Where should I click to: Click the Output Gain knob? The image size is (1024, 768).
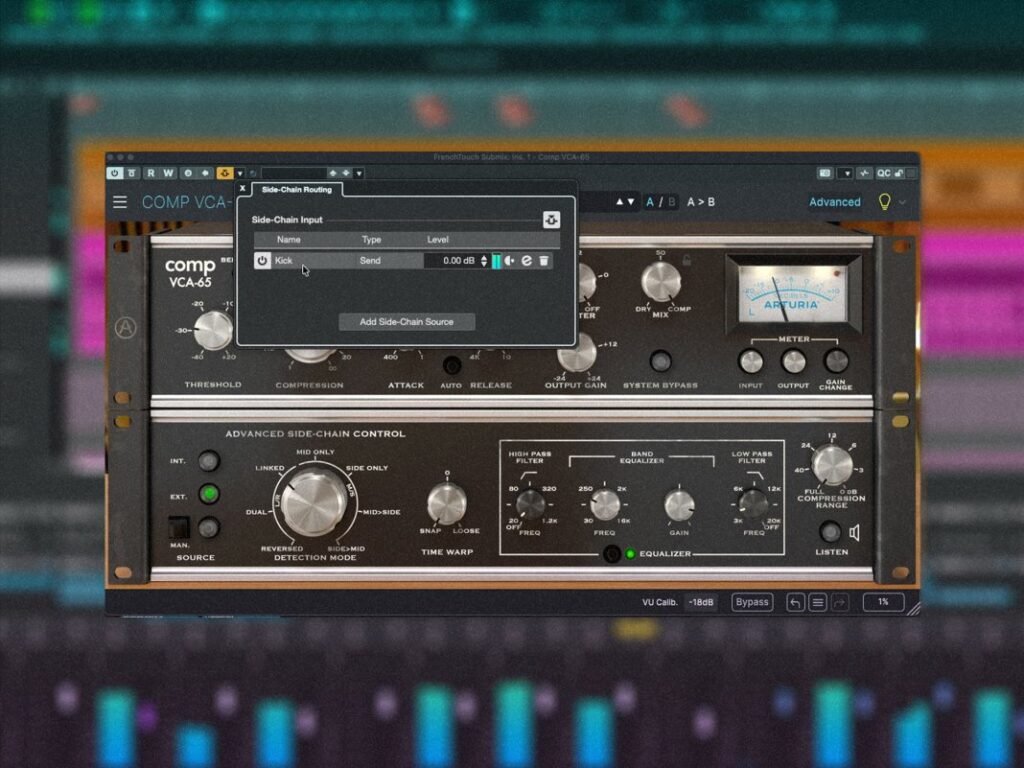(x=577, y=353)
